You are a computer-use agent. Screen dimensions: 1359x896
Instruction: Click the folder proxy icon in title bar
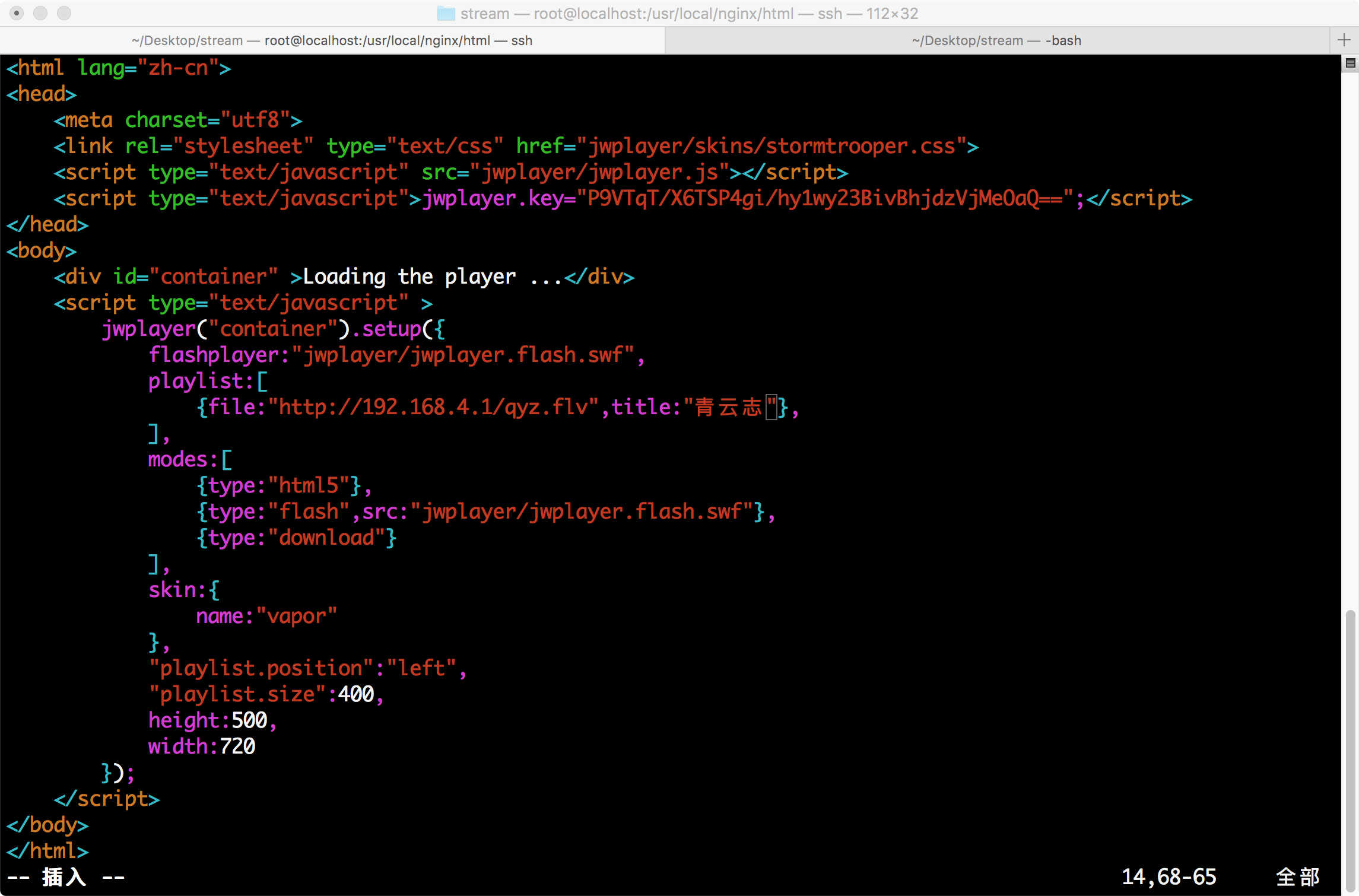pyautogui.click(x=446, y=13)
